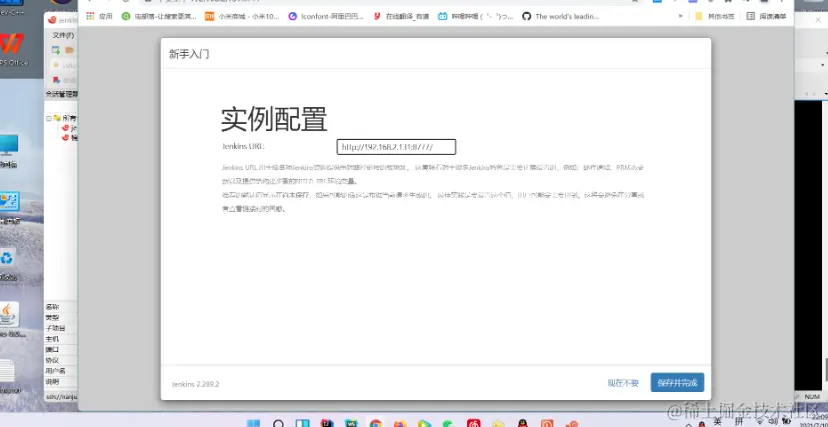
Task: Open WebStorm from taskbar
Action: tap(351, 423)
